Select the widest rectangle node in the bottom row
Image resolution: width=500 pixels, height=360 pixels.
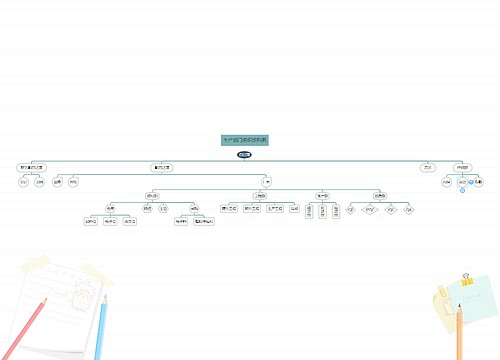point(204,221)
